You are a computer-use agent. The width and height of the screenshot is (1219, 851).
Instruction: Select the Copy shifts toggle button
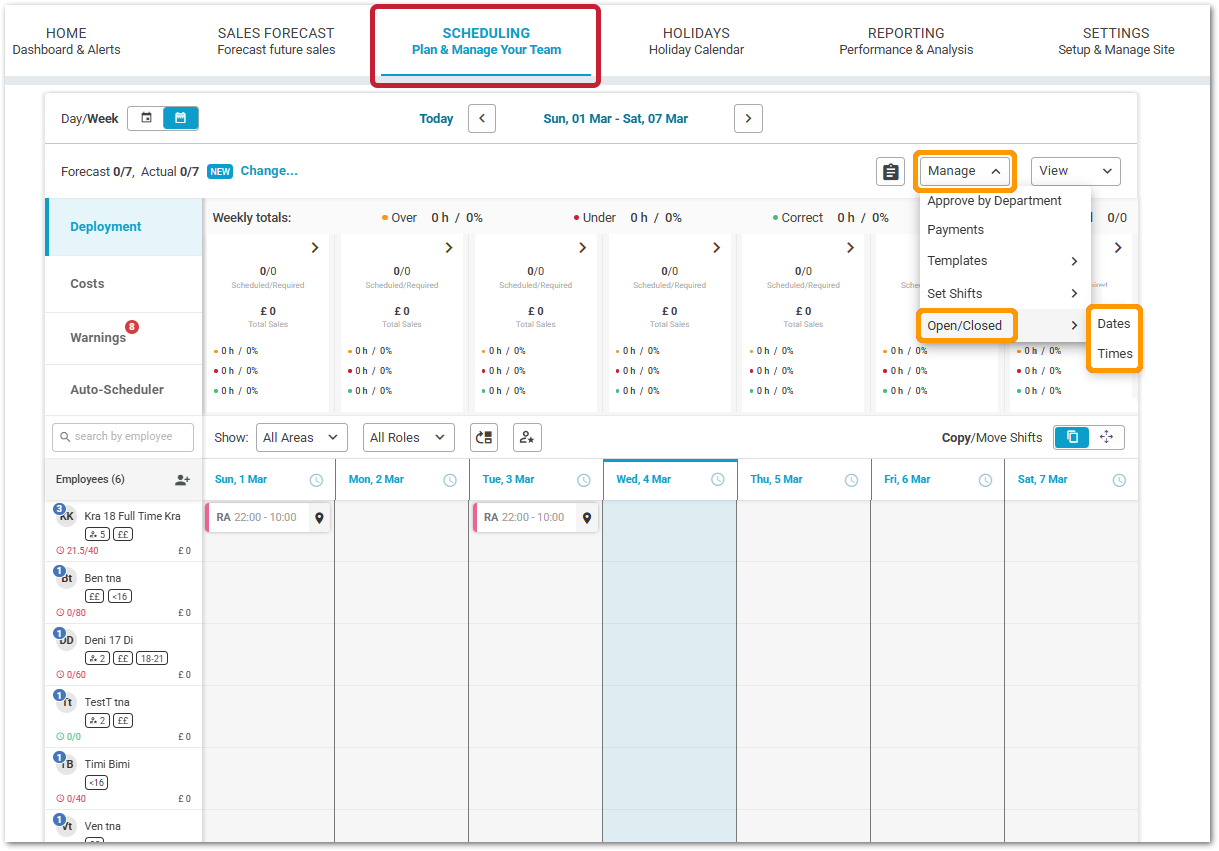1072,437
